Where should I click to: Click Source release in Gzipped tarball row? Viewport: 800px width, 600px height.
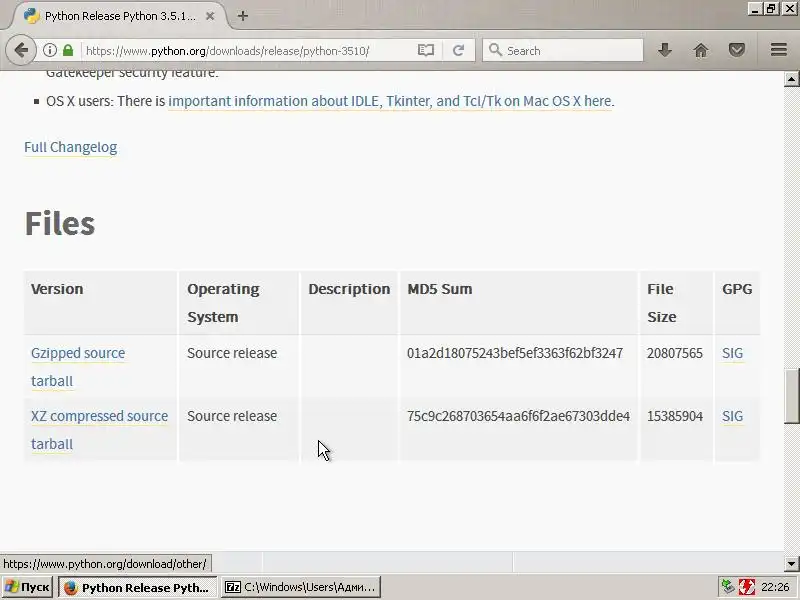click(x=232, y=353)
